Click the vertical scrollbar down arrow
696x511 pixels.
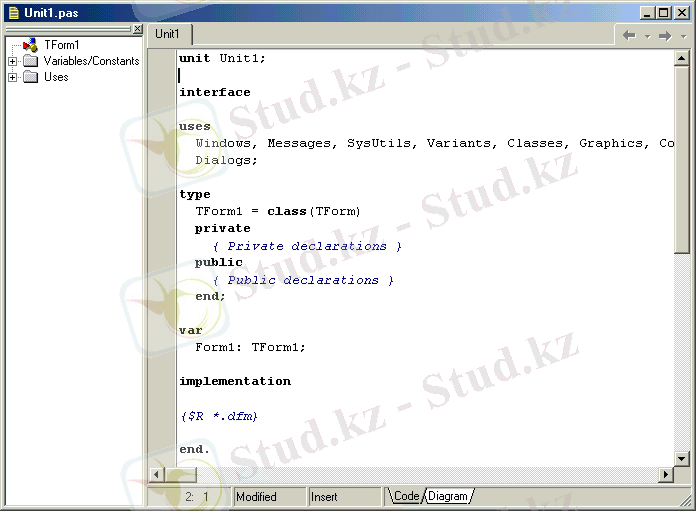pyautogui.click(x=681, y=458)
